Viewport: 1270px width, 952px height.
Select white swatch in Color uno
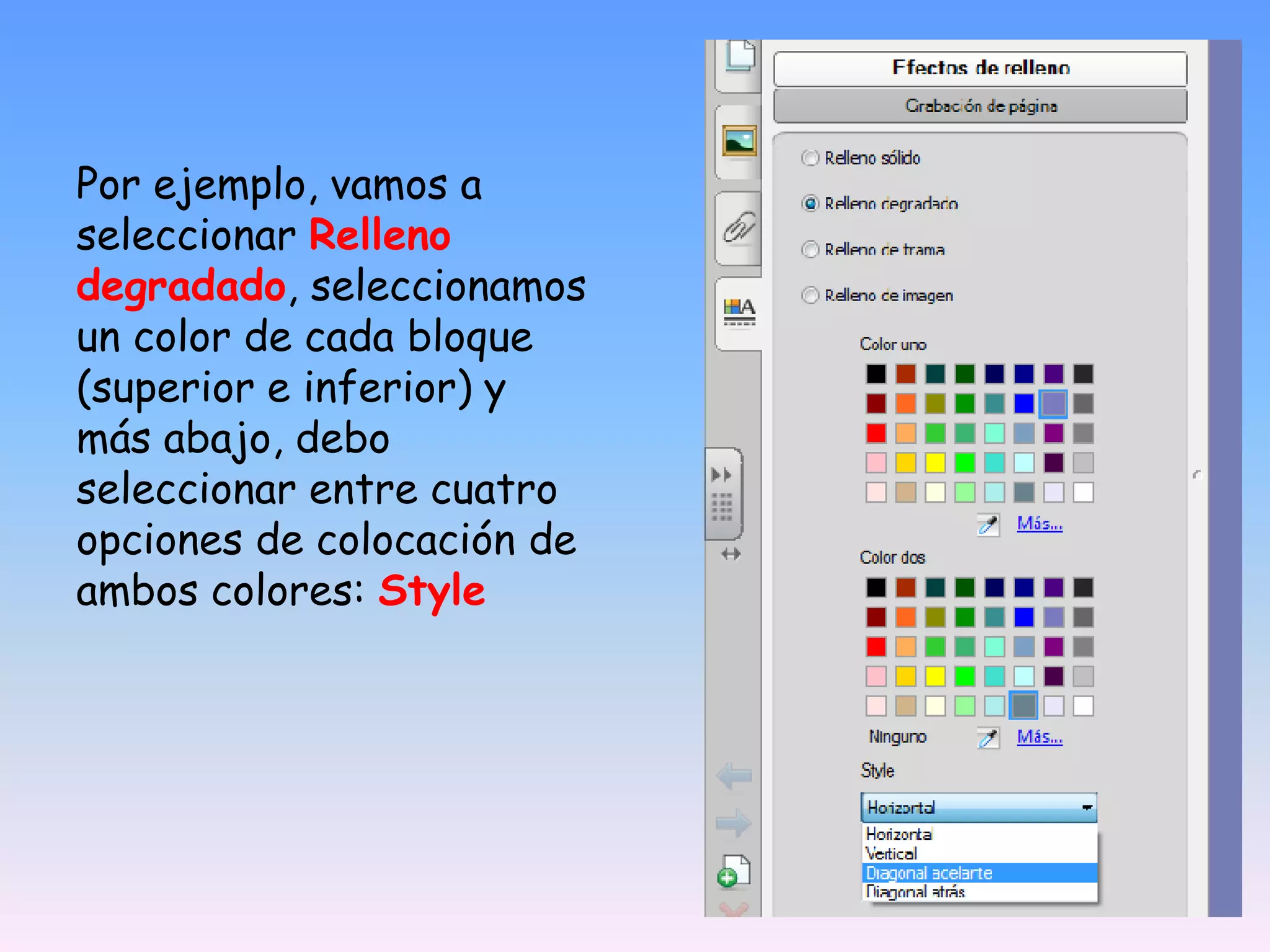pyautogui.click(x=1083, y=492)
